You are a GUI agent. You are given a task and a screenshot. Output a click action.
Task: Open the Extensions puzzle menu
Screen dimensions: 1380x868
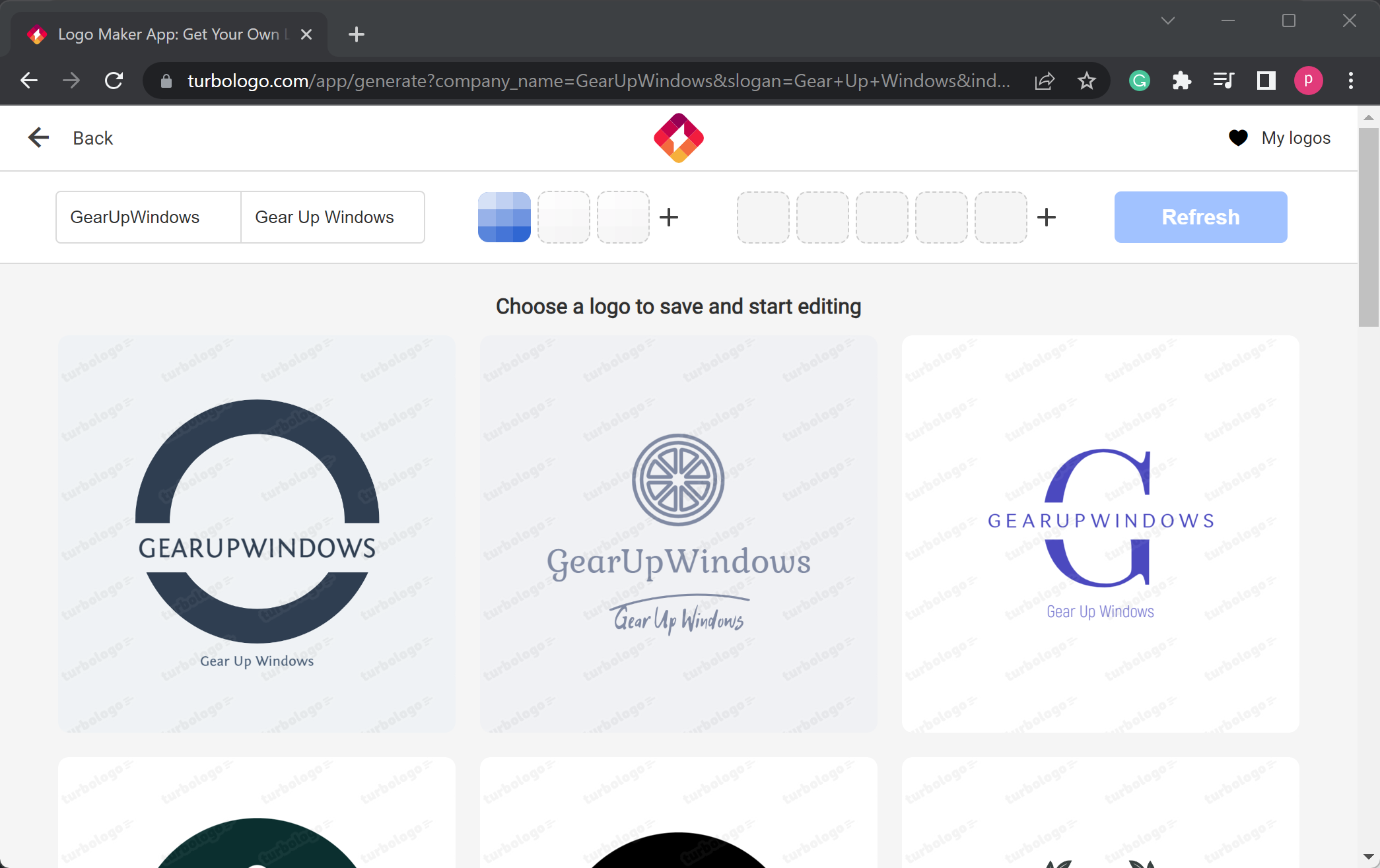1182,81
